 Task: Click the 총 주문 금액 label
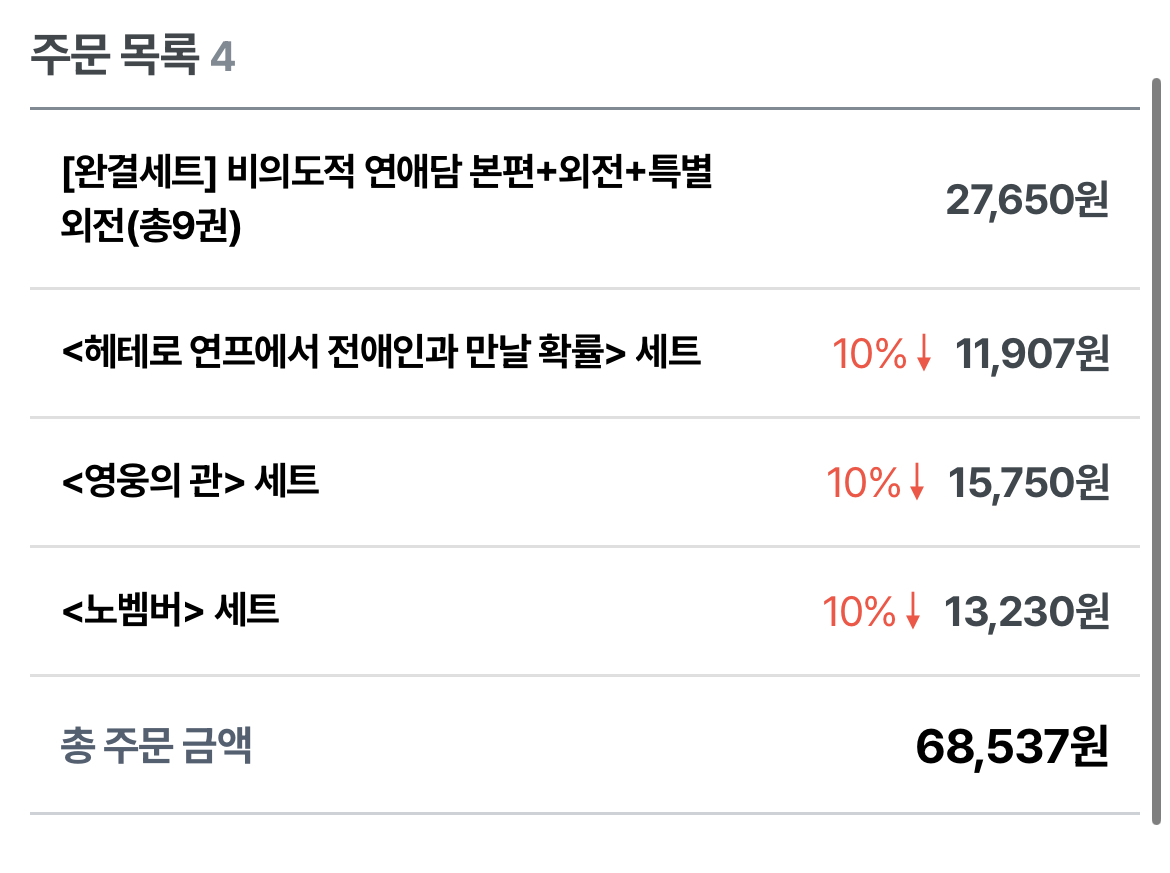point(156,745)
